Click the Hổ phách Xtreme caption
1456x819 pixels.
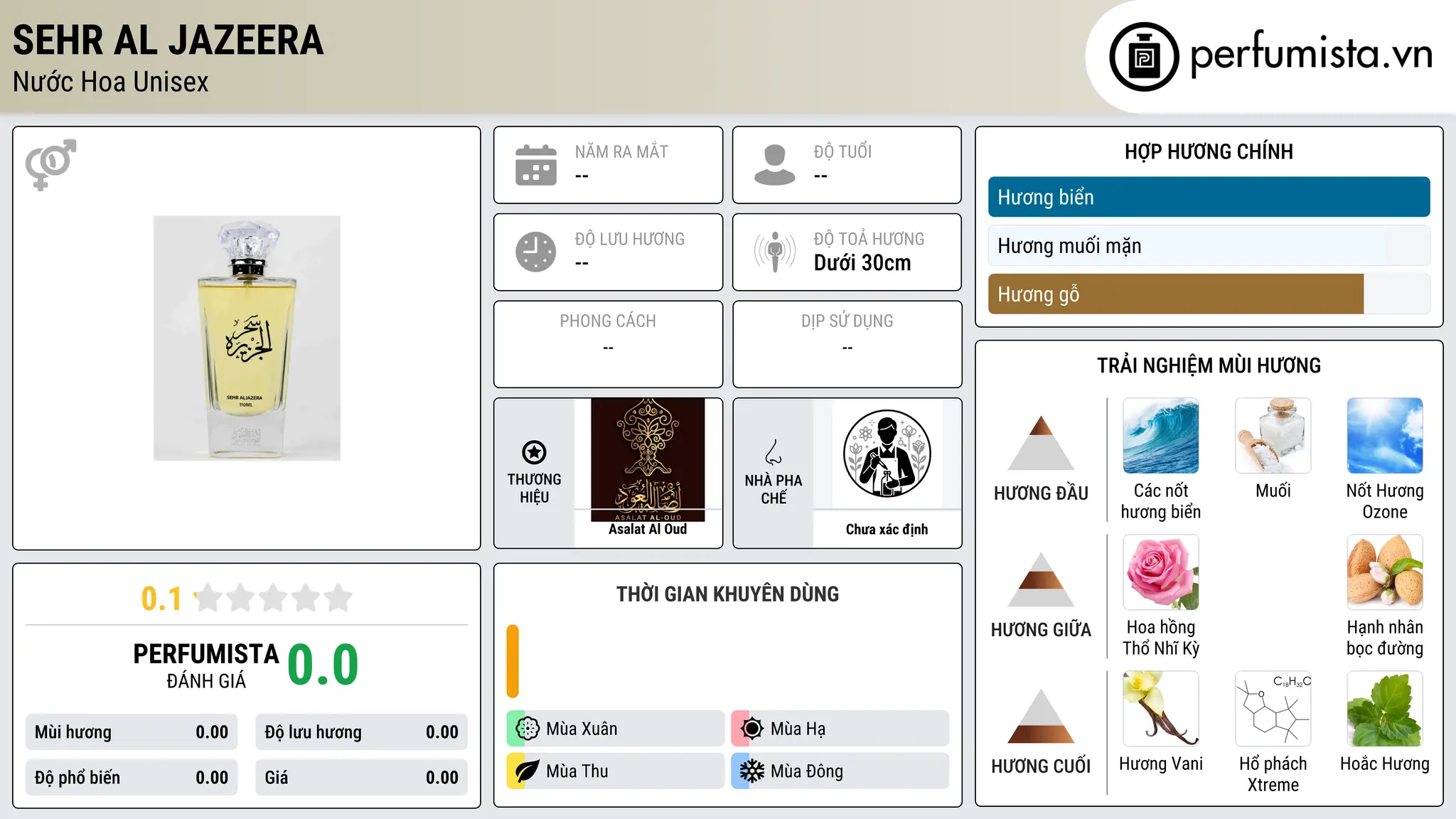click(1273, 774)
